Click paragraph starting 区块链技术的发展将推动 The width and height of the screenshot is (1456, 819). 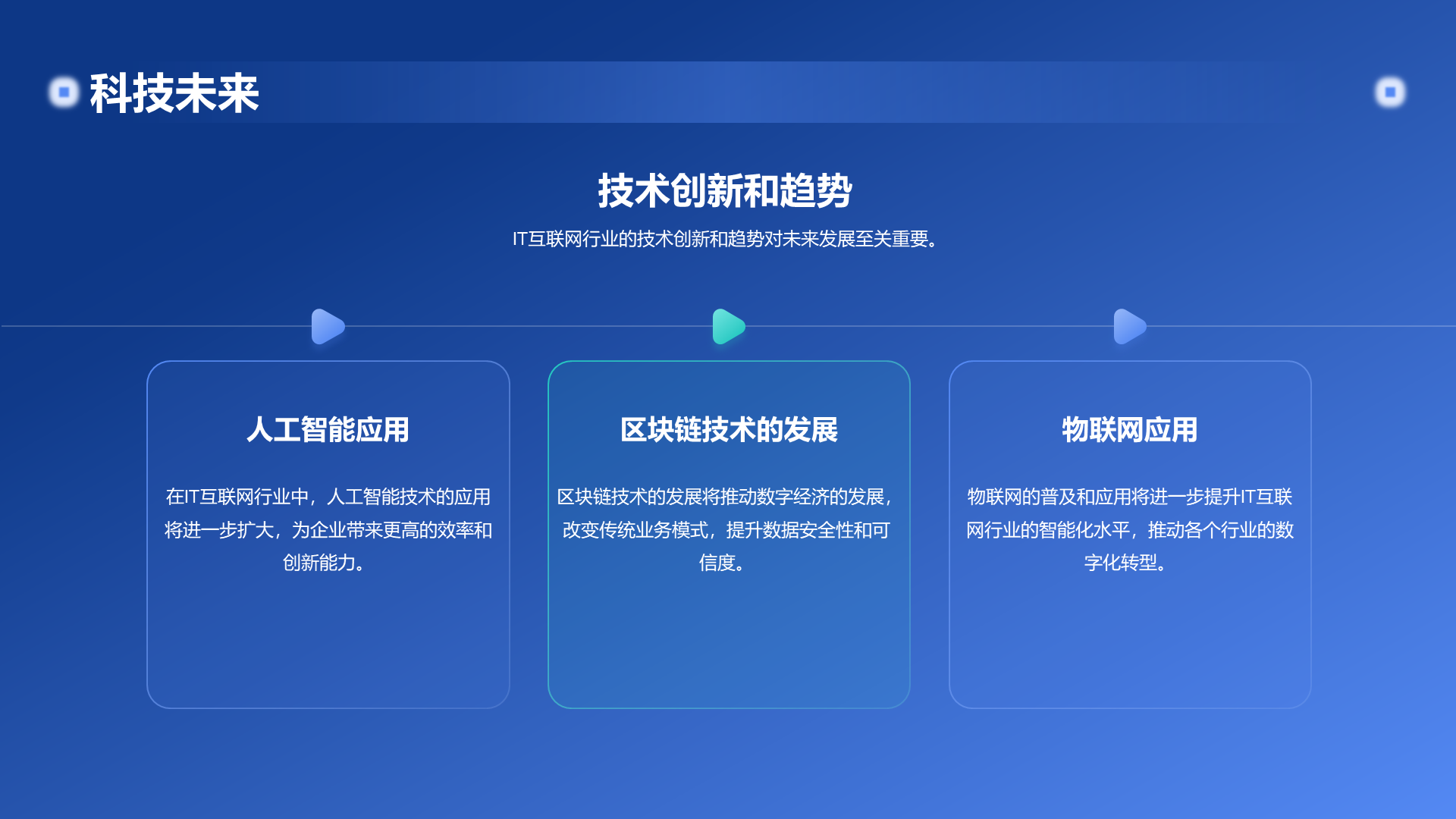coord(726,529)
